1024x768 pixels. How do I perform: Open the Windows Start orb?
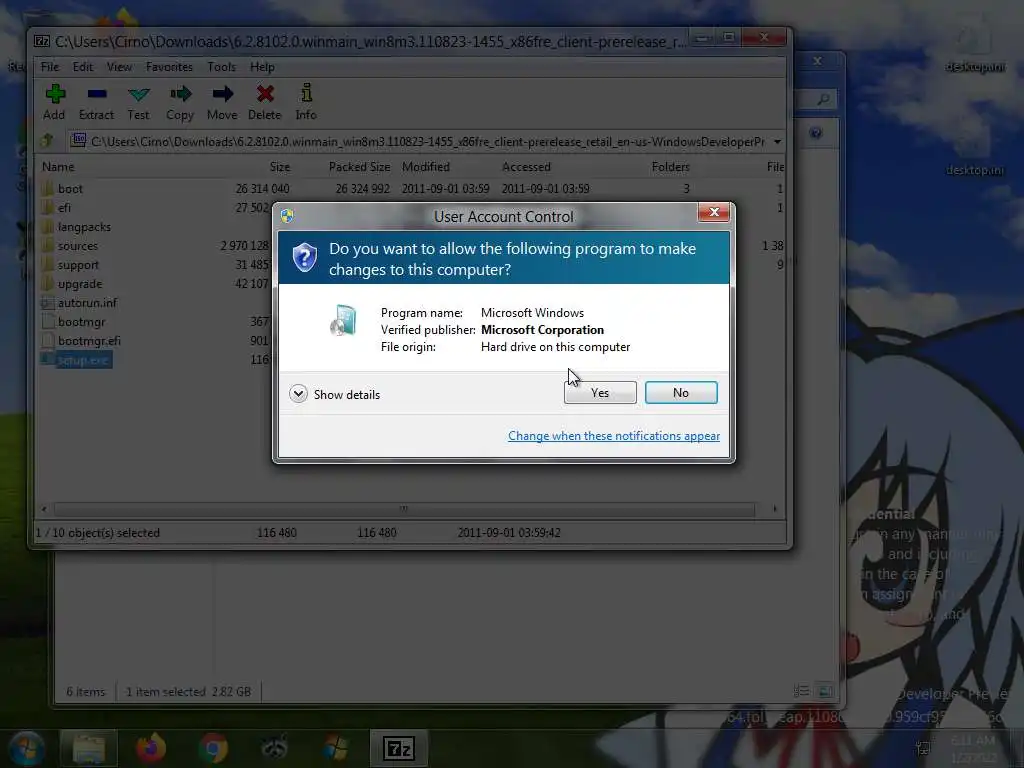click(25, 748)
